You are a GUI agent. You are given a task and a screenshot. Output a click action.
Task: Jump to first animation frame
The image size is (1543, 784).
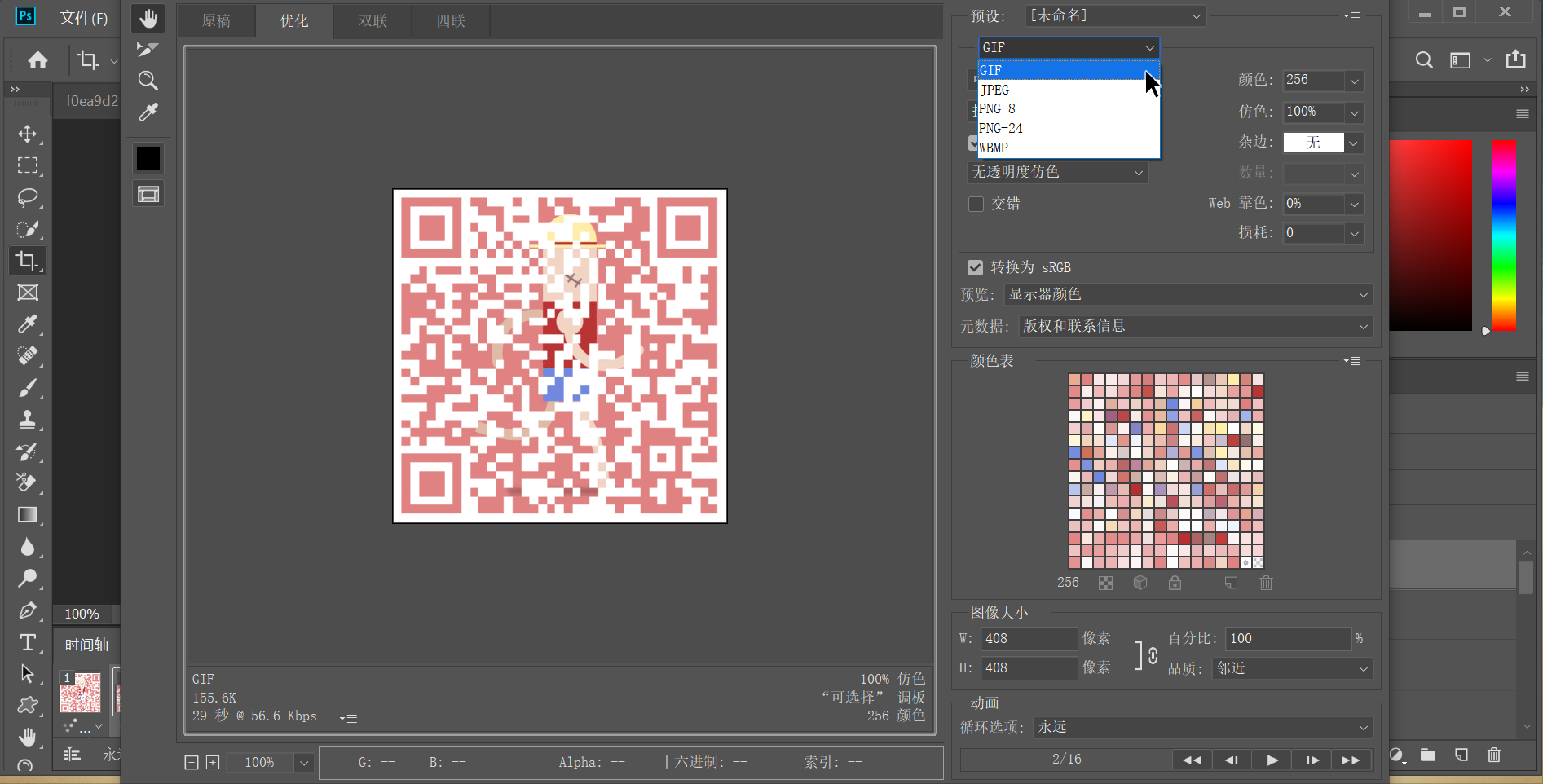1193,760
